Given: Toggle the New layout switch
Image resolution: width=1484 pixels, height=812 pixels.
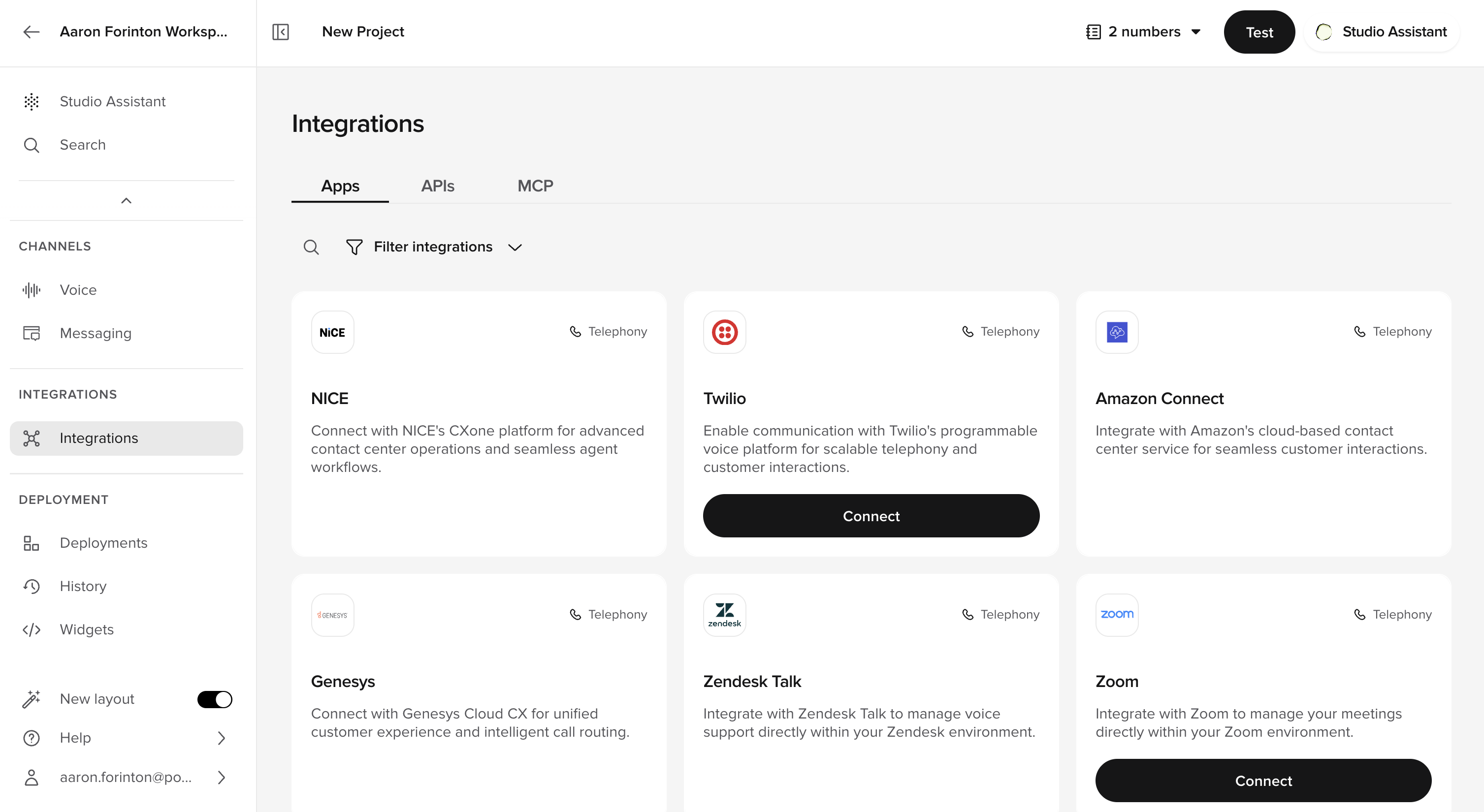Looking at the screenshot, I should (215, 699).
